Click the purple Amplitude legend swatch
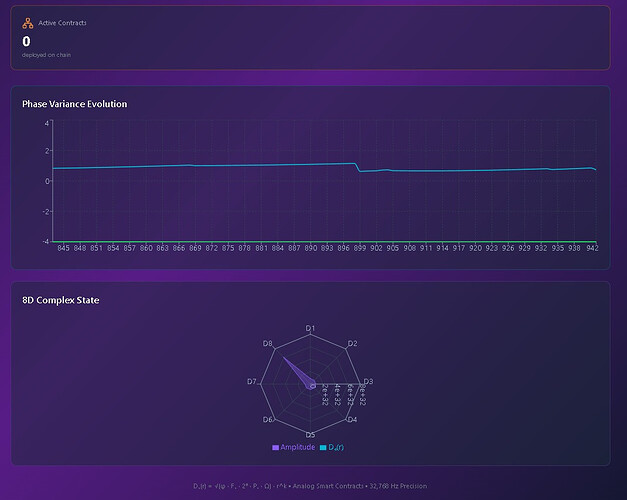 pos(275,446)
